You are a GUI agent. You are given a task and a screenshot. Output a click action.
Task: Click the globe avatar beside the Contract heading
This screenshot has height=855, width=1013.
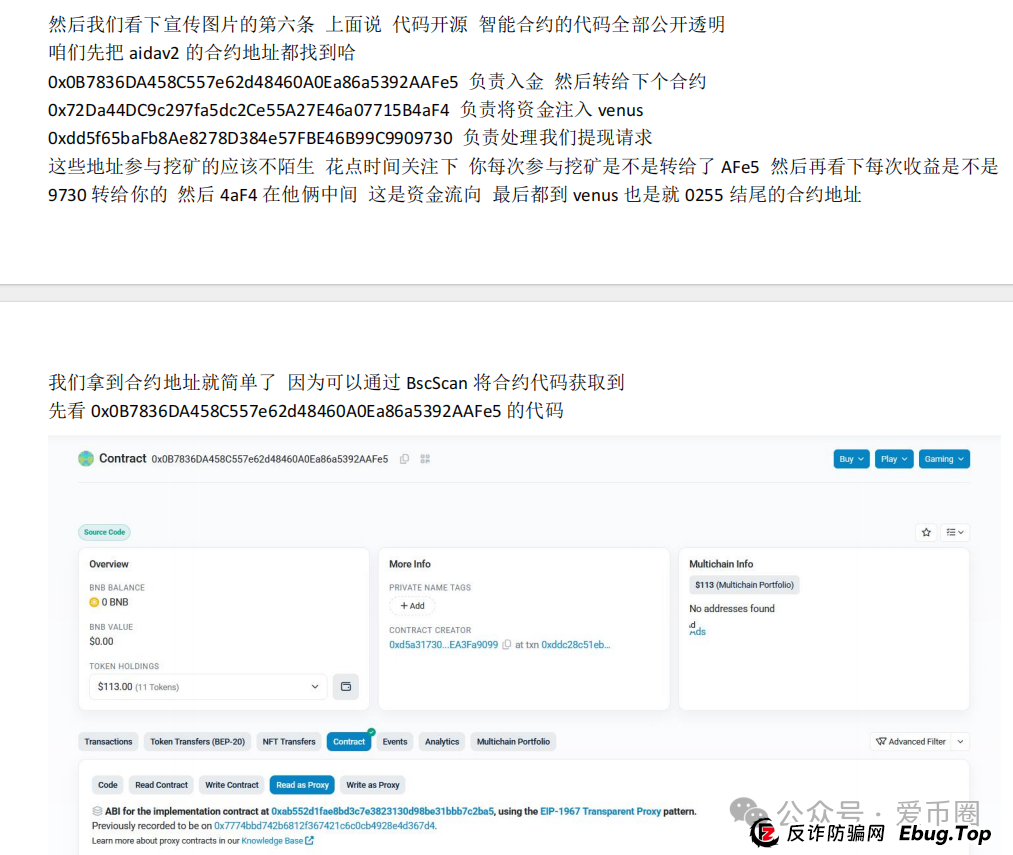coord(86,457)
